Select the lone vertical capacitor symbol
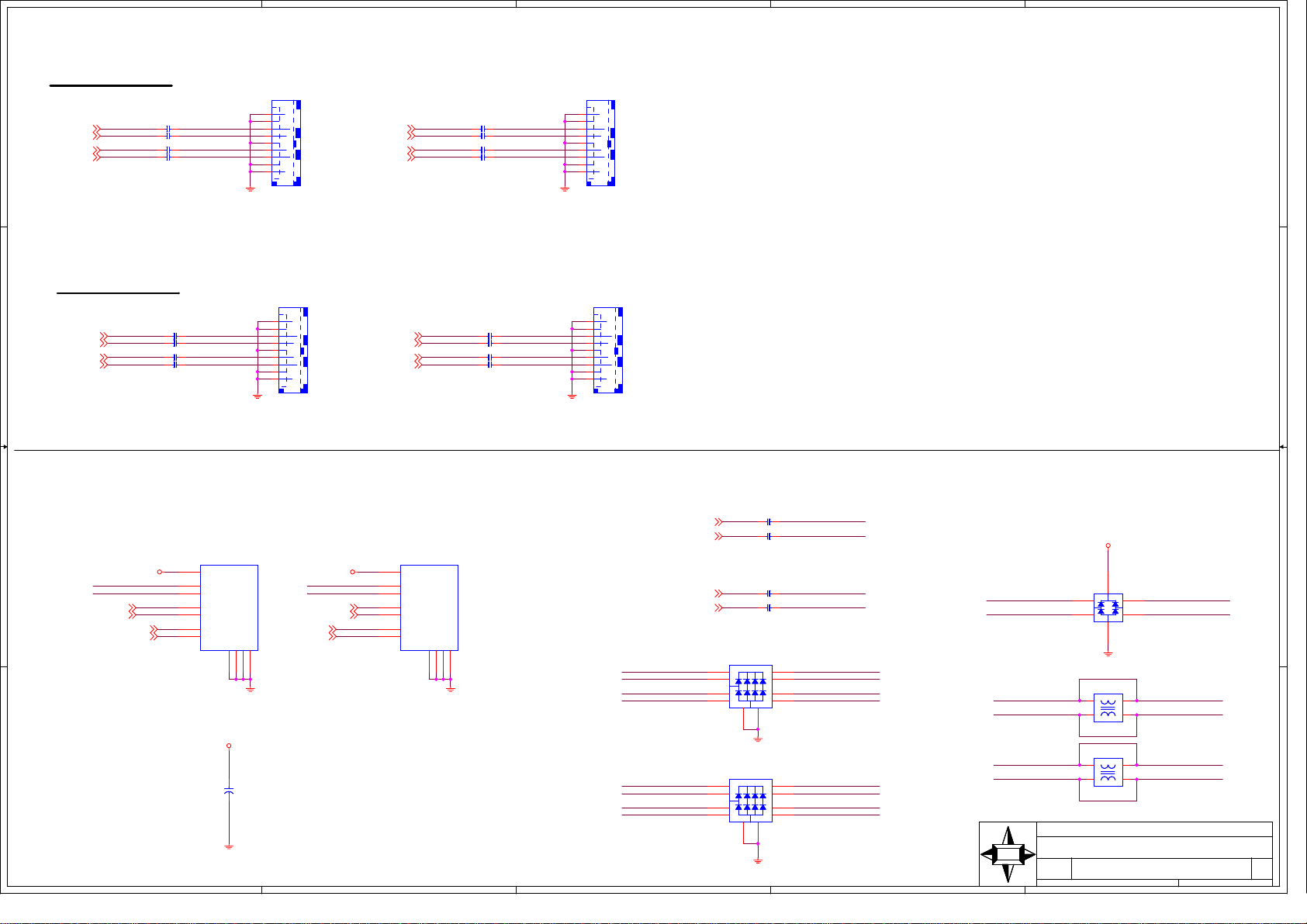Screen dimensions: 1307x924 click(229, 791)
